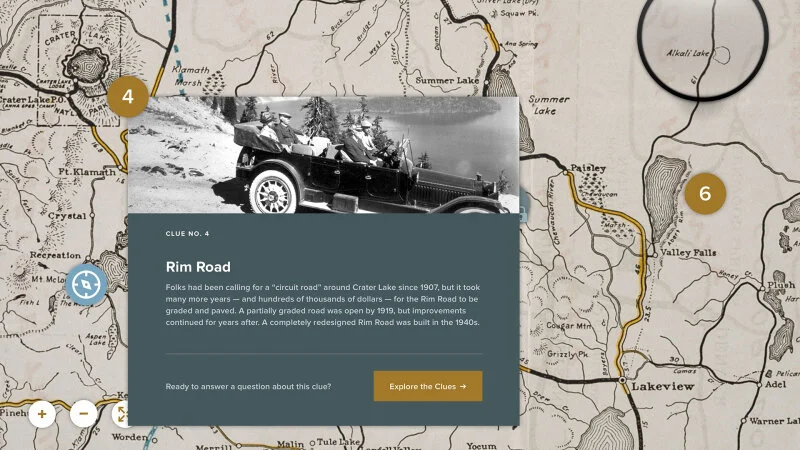
Task: Click the Worden label on the map
Action: 130,437
